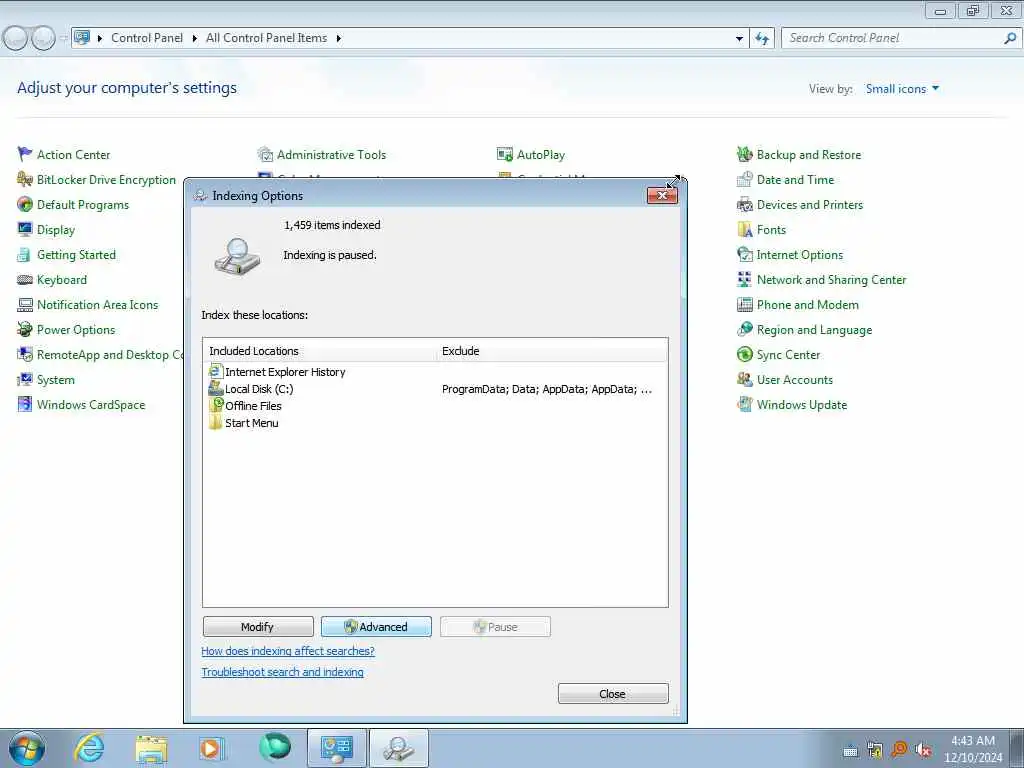
Task: Click Backup and Restore icon
Action: pos(744,154)
